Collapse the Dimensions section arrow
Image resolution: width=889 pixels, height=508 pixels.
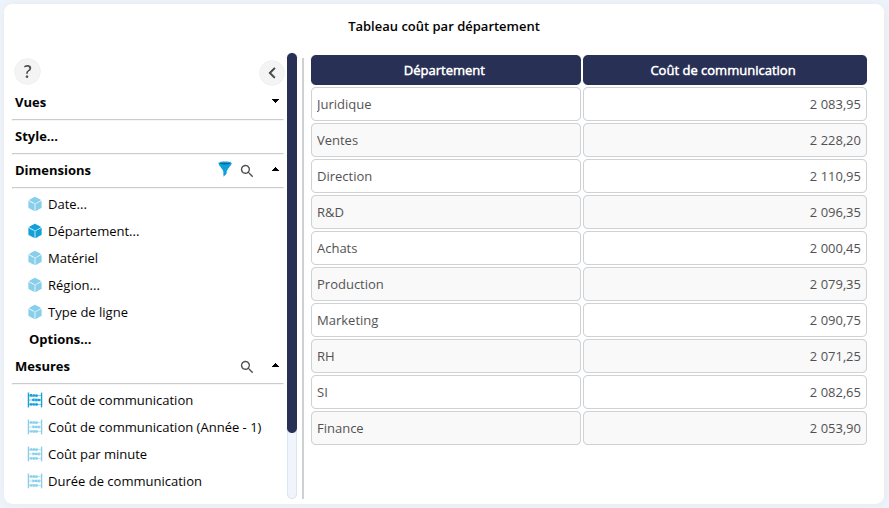(275, 170)
